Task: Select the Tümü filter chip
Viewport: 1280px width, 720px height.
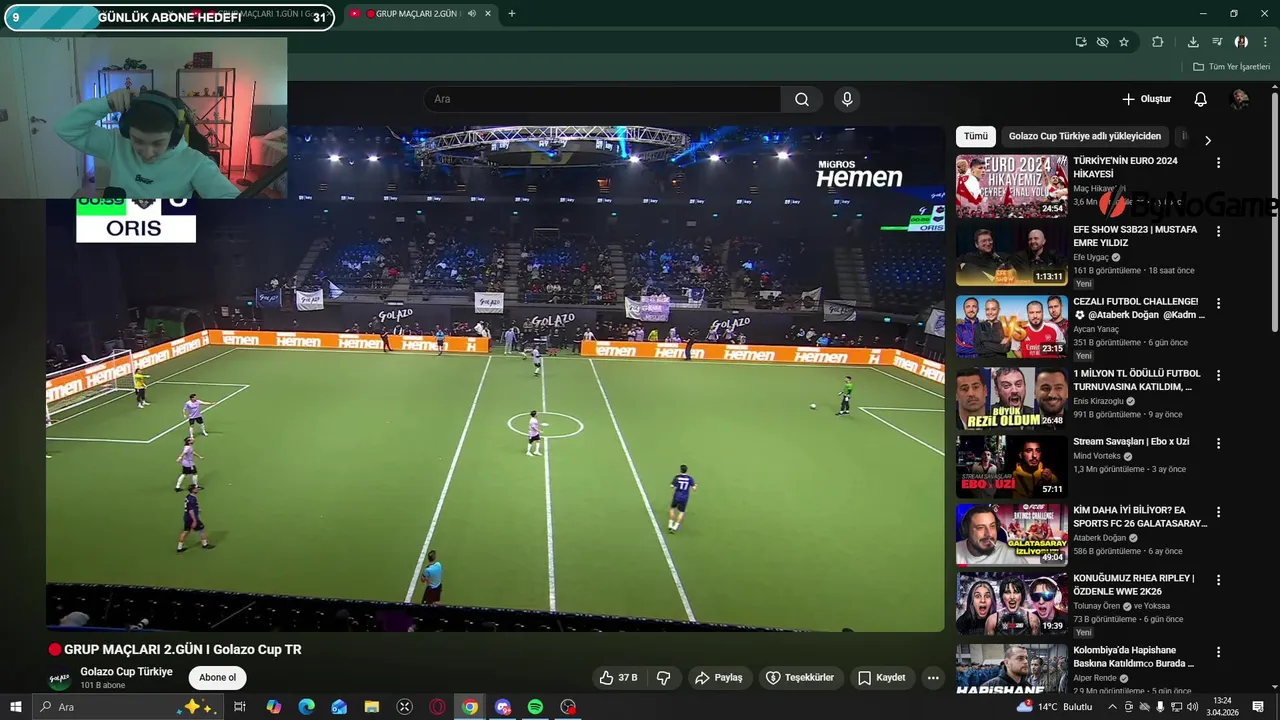Action: (x=976, y=136)
